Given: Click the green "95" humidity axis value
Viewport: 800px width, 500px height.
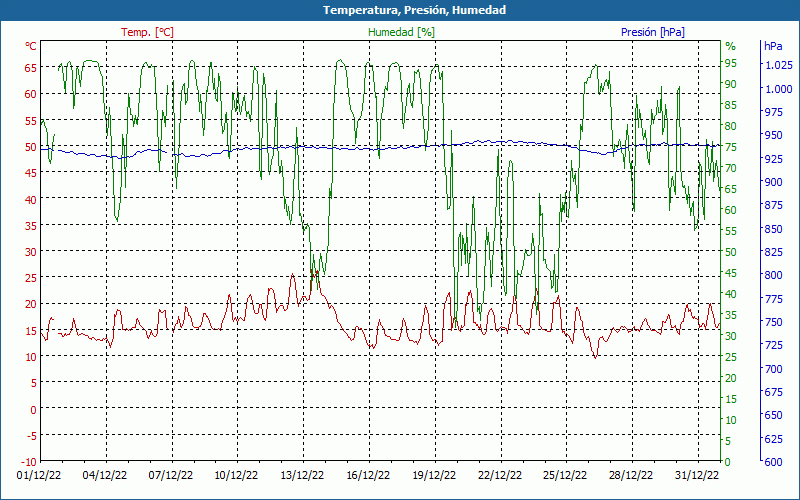Looking at the screenshot, I should point(731,63).
